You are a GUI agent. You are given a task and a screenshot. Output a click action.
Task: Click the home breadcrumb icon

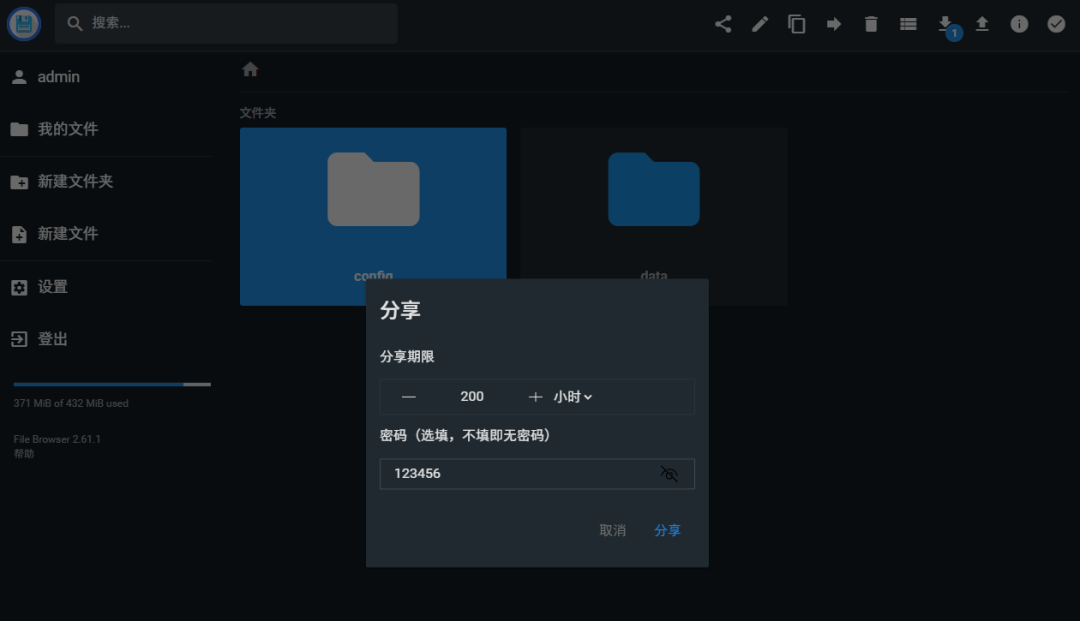pos(249,68)
